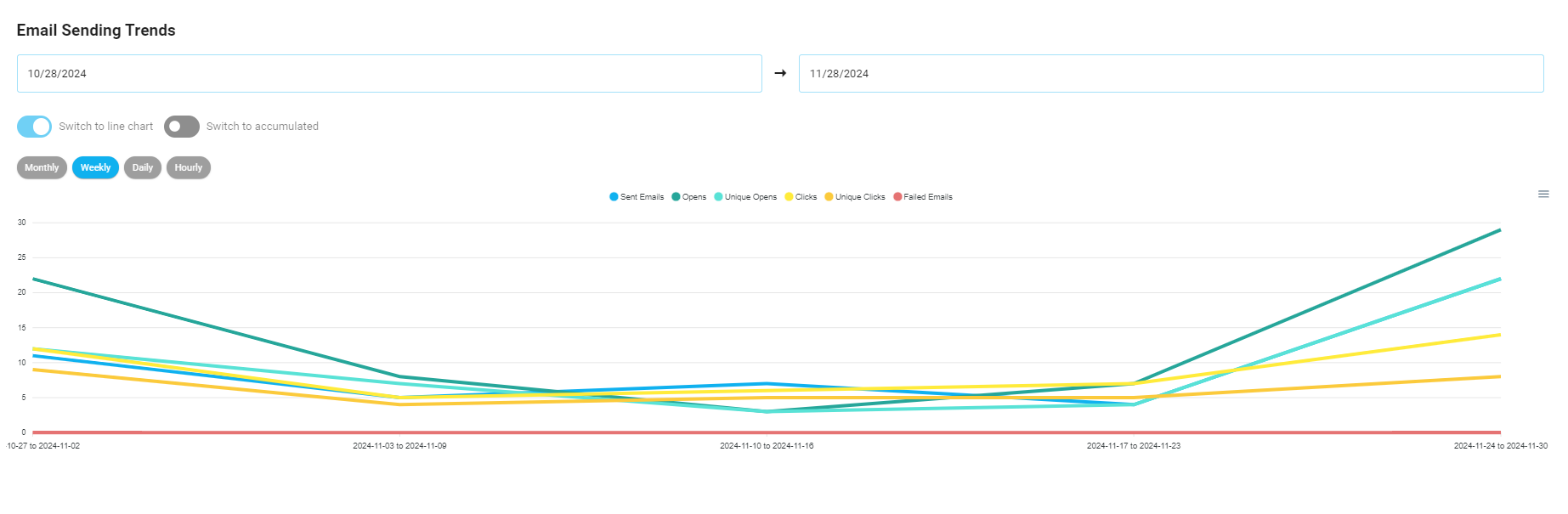Image resolution: width=1568 pixels, height=514 pixels.
Task: Click the x-axis label 2024-11-03 to 2024-11-09
Action: pos(399,446)
